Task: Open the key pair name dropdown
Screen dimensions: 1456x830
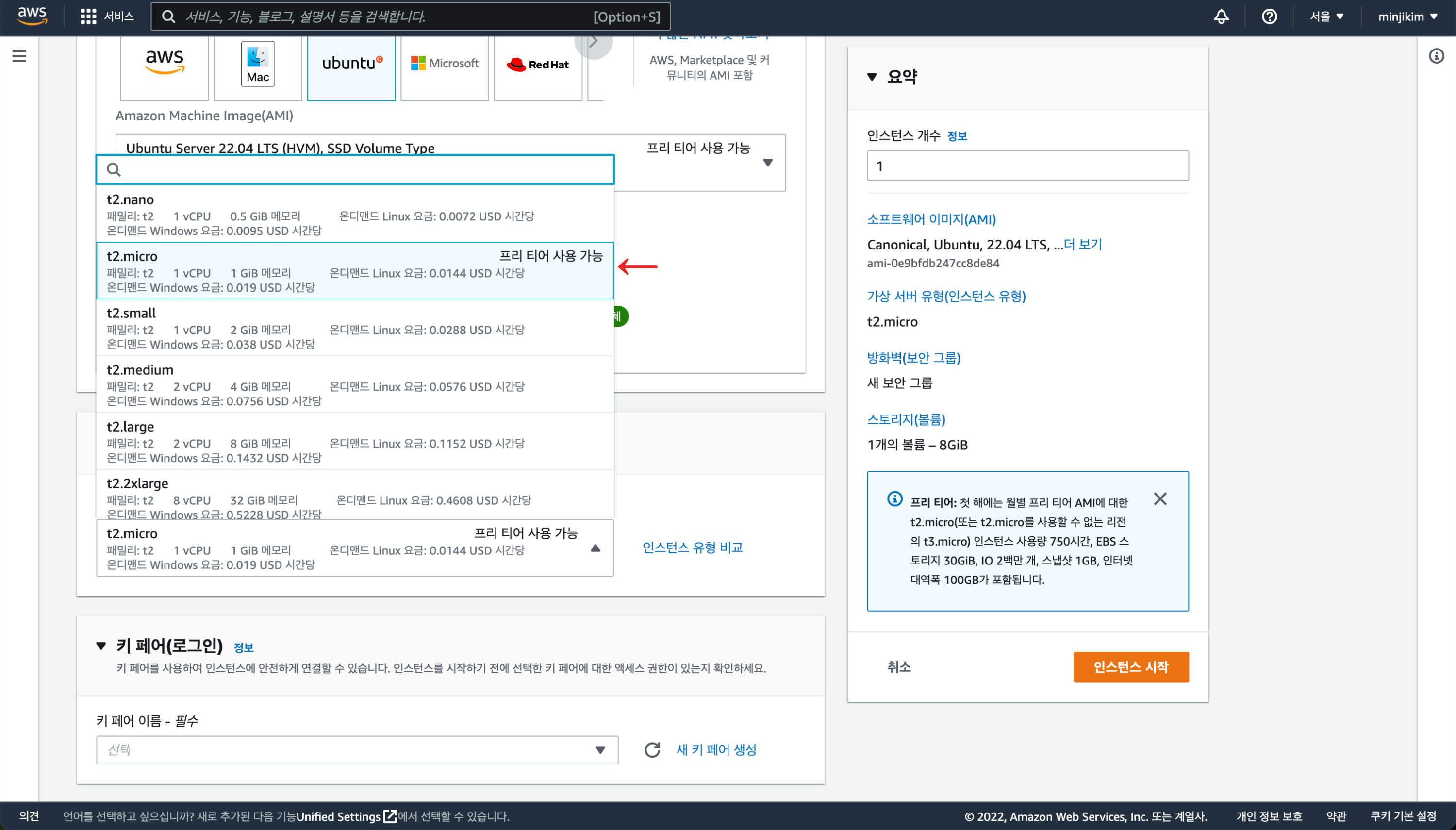Action: (357, 749)
